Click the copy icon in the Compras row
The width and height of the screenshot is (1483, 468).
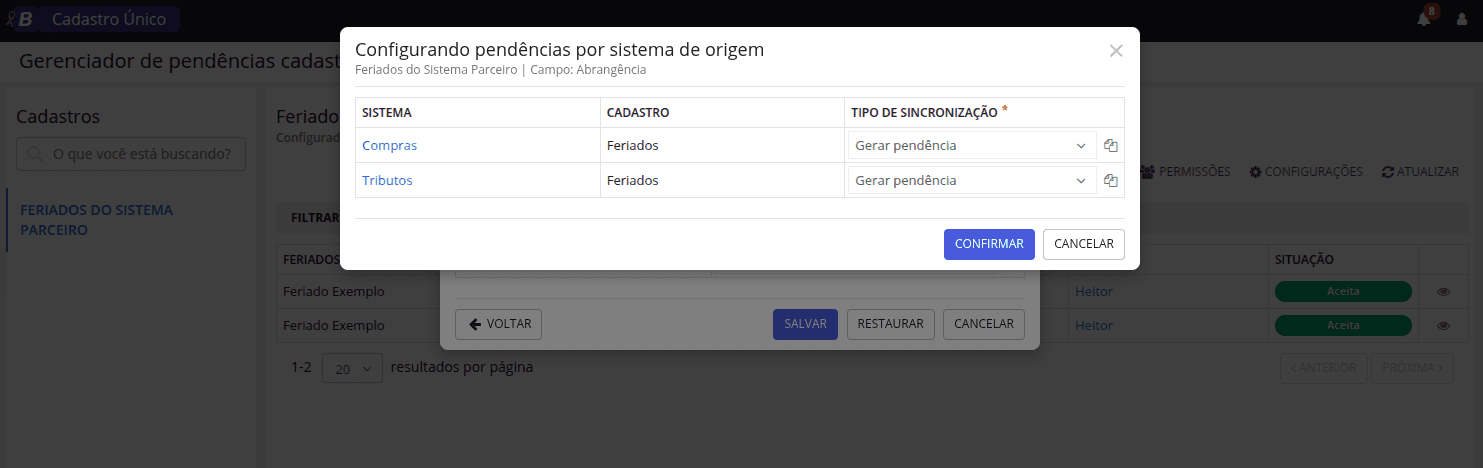pyautogui.click(x=1110, y=145)
